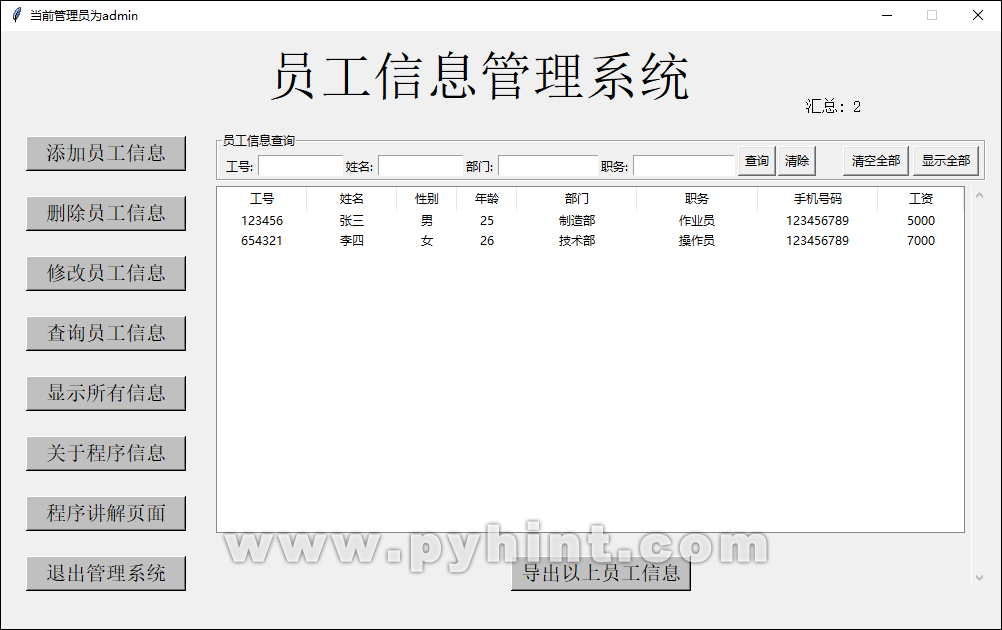Select employee row with ID 654321
This screenshot has width=1002, height=630.
(x=590, y=241)
